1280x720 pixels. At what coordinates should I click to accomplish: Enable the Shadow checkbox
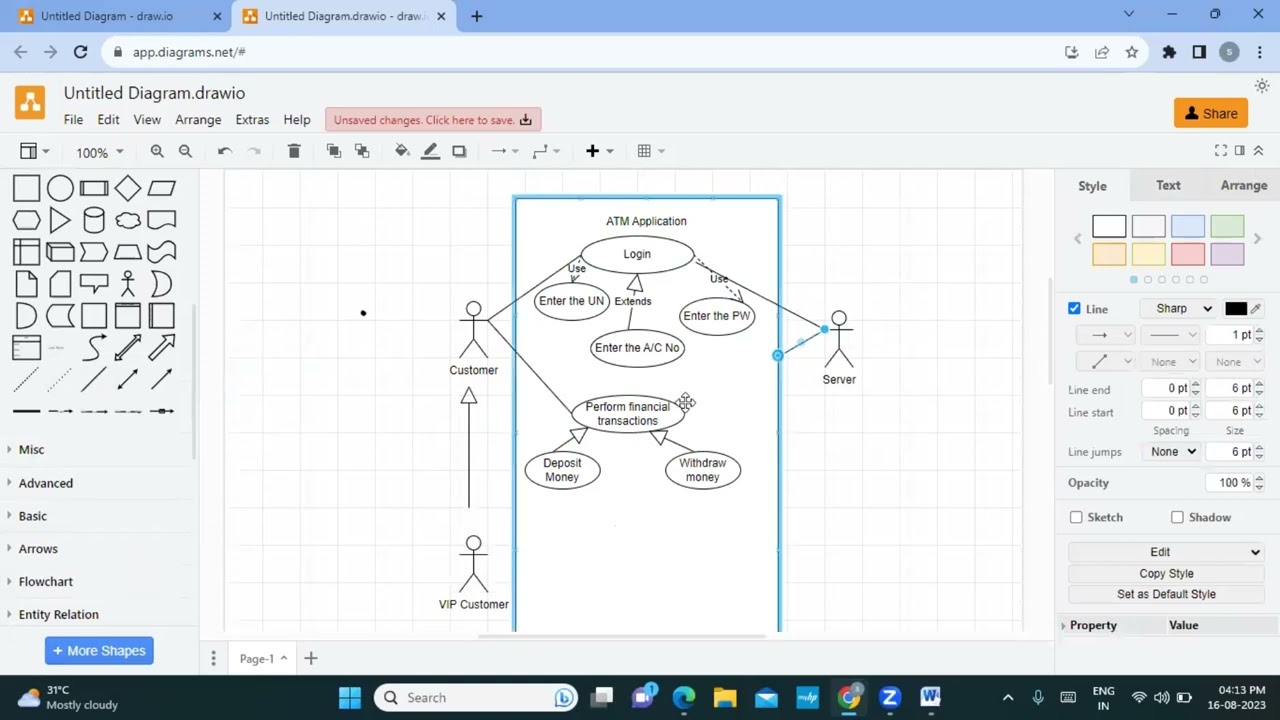1177,517
